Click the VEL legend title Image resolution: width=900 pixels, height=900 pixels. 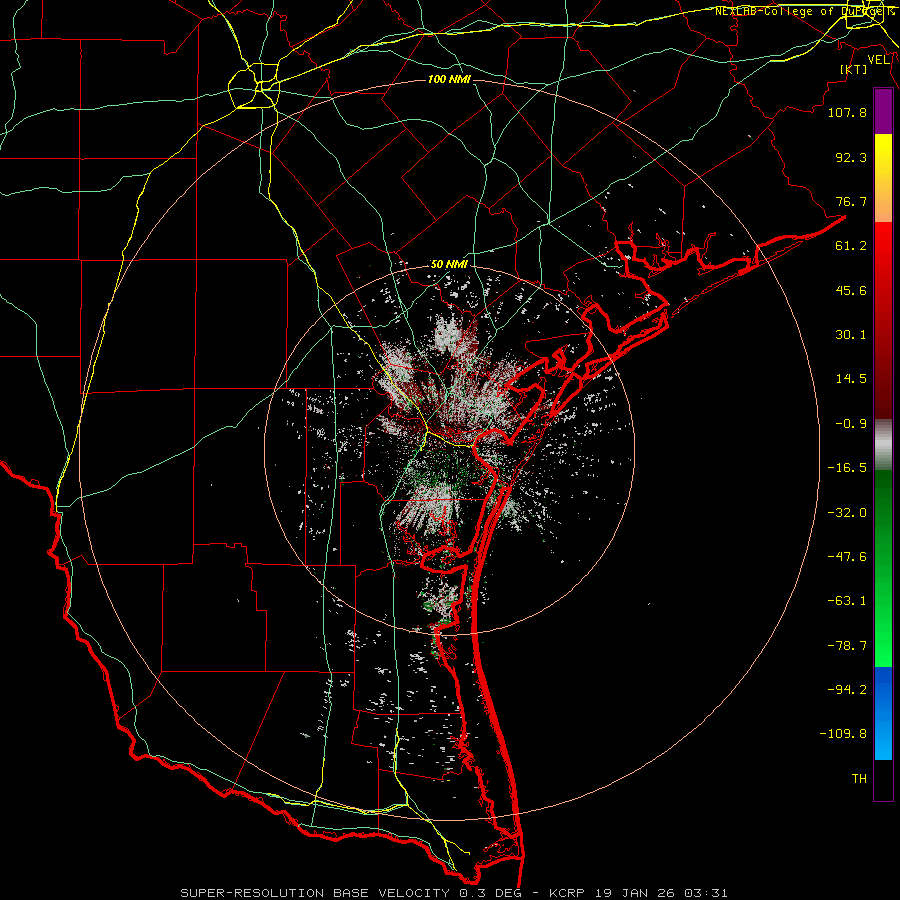878,60
